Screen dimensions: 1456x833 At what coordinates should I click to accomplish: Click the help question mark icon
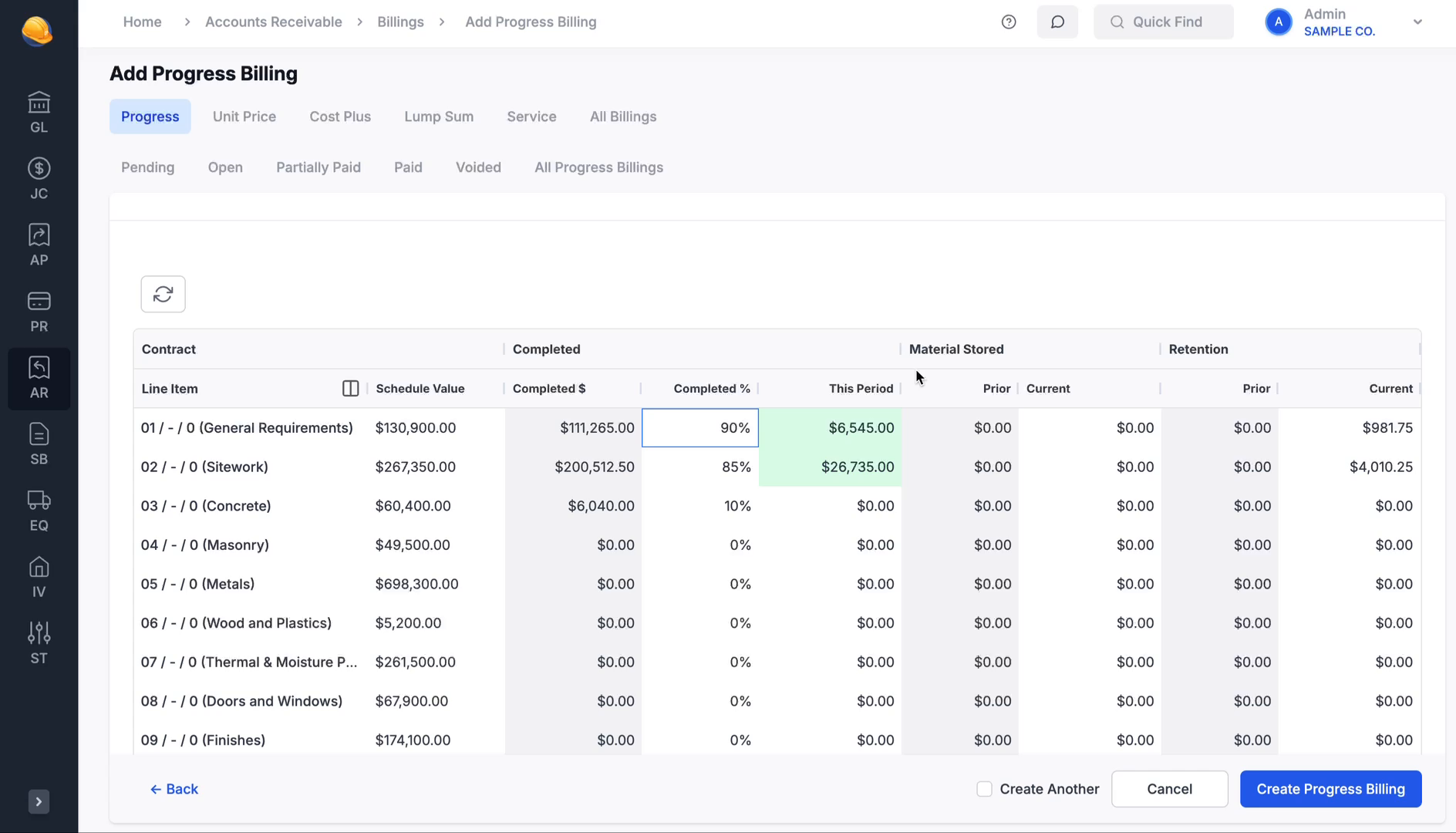tap(1009, 22)
